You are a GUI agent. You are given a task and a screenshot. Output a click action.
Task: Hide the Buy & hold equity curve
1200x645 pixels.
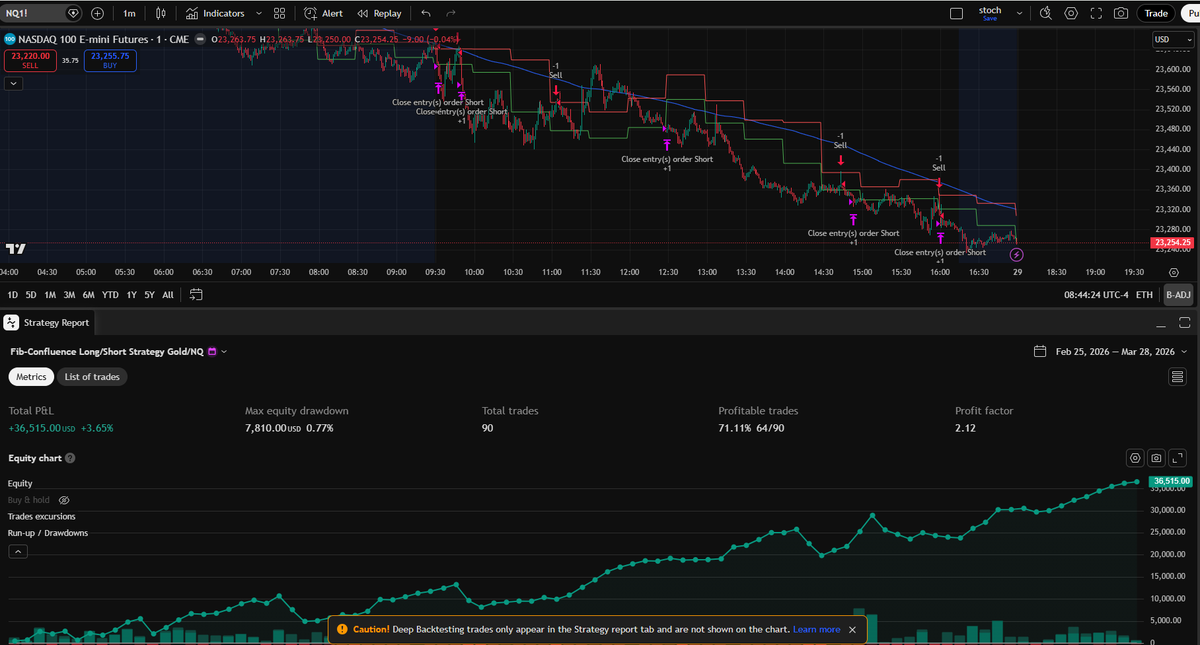pos(63,499)
